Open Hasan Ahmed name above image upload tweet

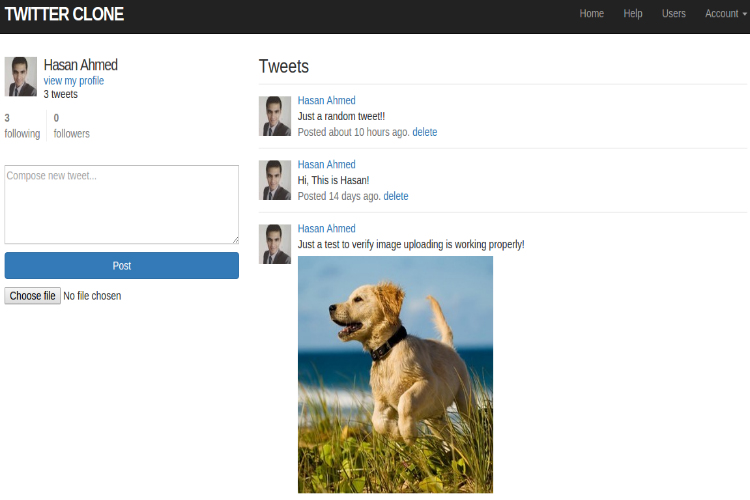pos(326,229)
